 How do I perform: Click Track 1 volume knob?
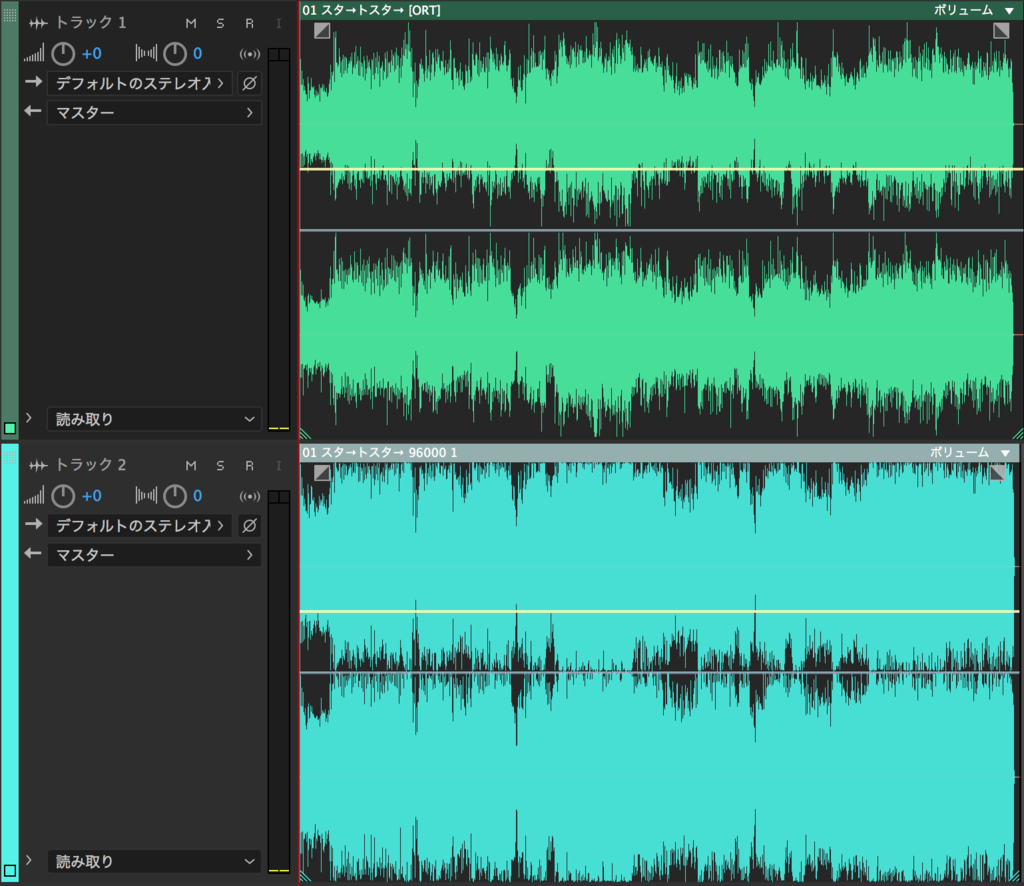[x=63, y=54]
